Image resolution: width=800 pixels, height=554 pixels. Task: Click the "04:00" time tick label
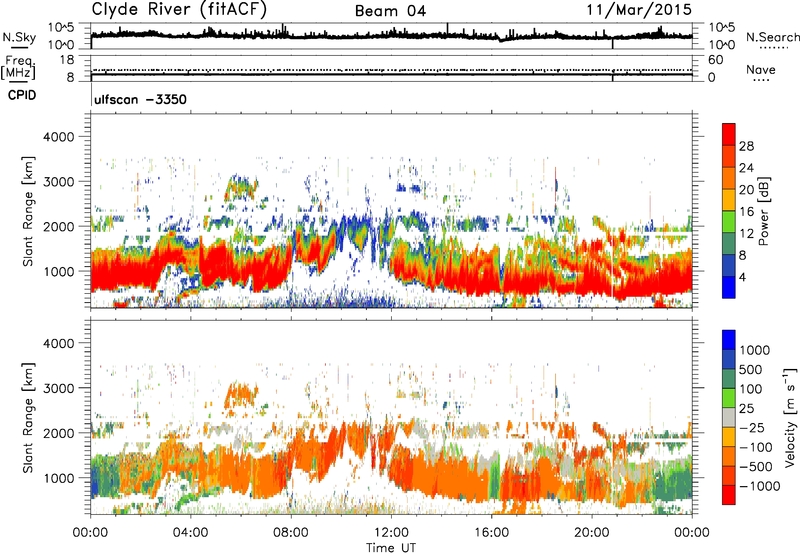(190, 533)
